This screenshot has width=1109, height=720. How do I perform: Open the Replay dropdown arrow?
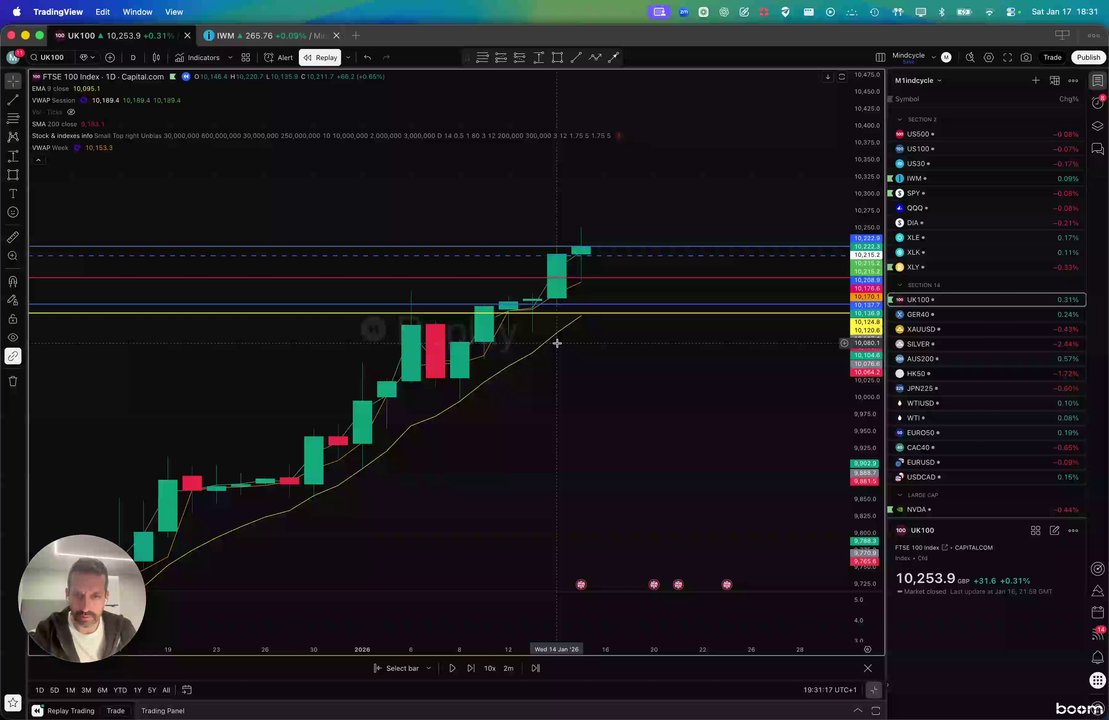(348, 57)
